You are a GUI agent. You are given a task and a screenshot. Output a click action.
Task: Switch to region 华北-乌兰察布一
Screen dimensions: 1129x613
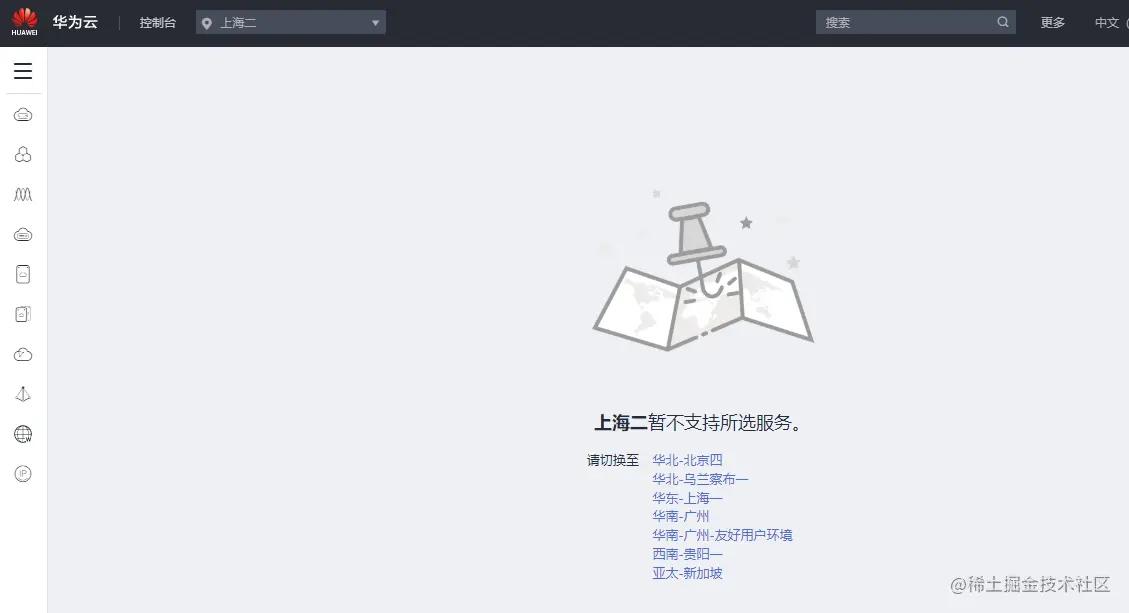(701, 479)
